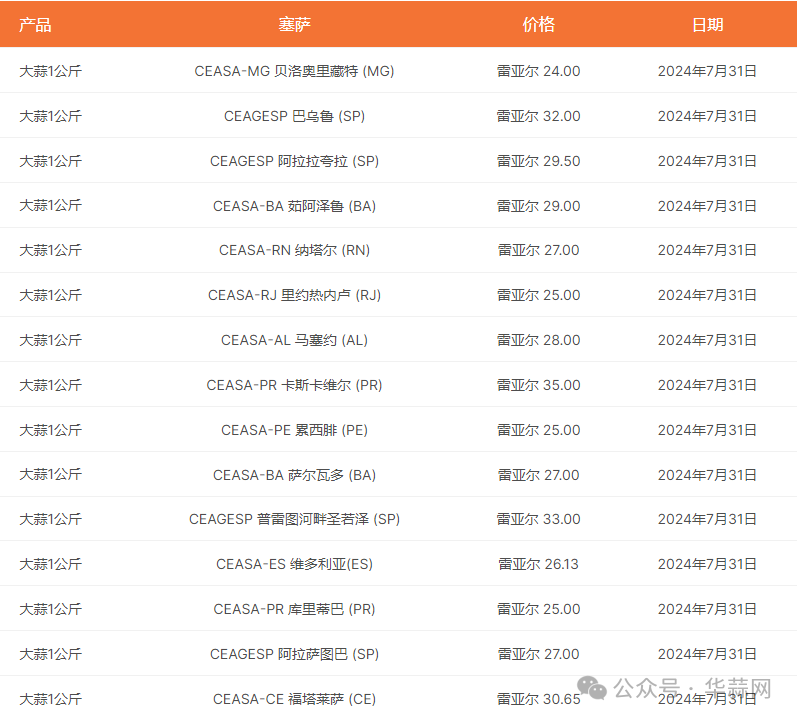Select the CEAGESP 阿拉拉夸拉 (SP) market cell
Viewport: 797px width, 720px height.
[x=294, y=161]
